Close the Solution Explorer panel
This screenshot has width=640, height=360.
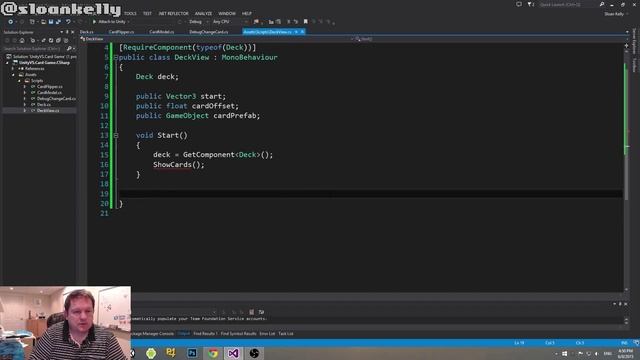tap(73, 32)
